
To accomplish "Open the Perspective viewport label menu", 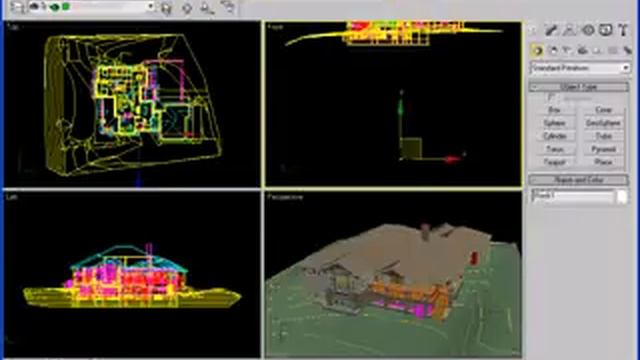I will point(285,197).
